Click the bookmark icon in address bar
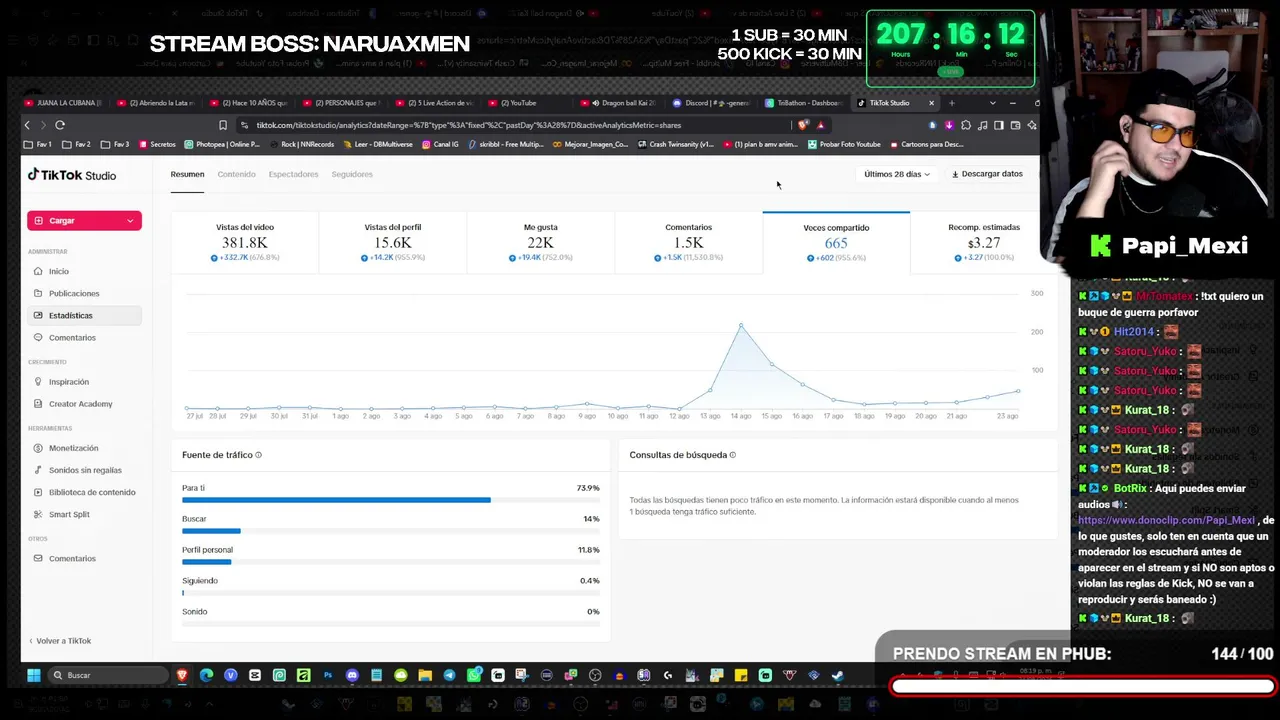This screenshot has width=1280, height=720. click(223, 125)
